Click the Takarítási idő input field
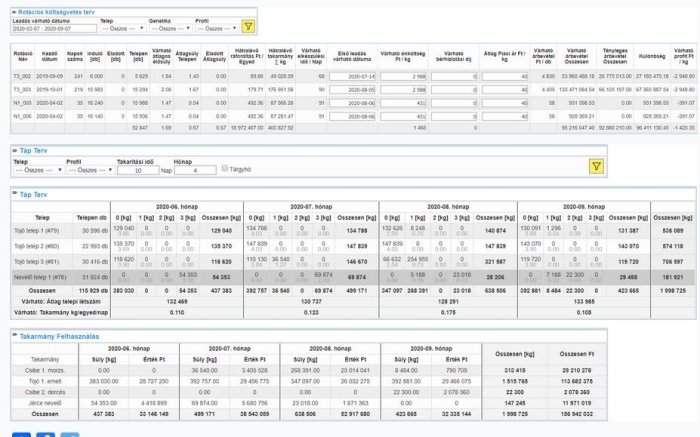This screenshot has height=437, width=700. point(137,170)
